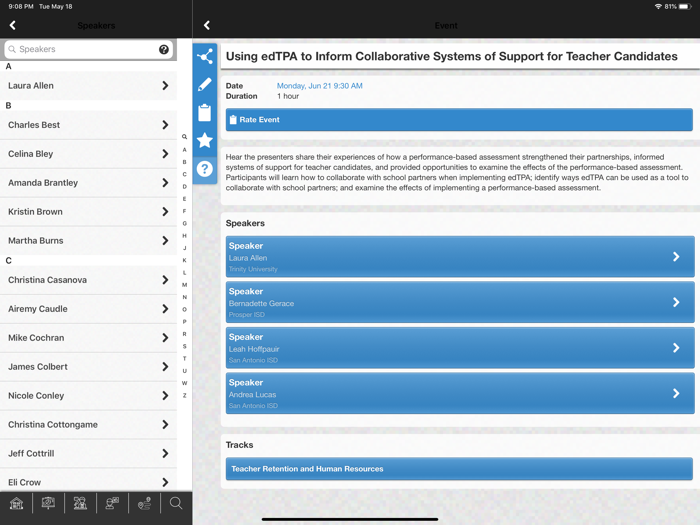This screenshot has height=525, width=700.
Task: Tap the chevron beside Martha Burns
Action: tap(165, 241)
